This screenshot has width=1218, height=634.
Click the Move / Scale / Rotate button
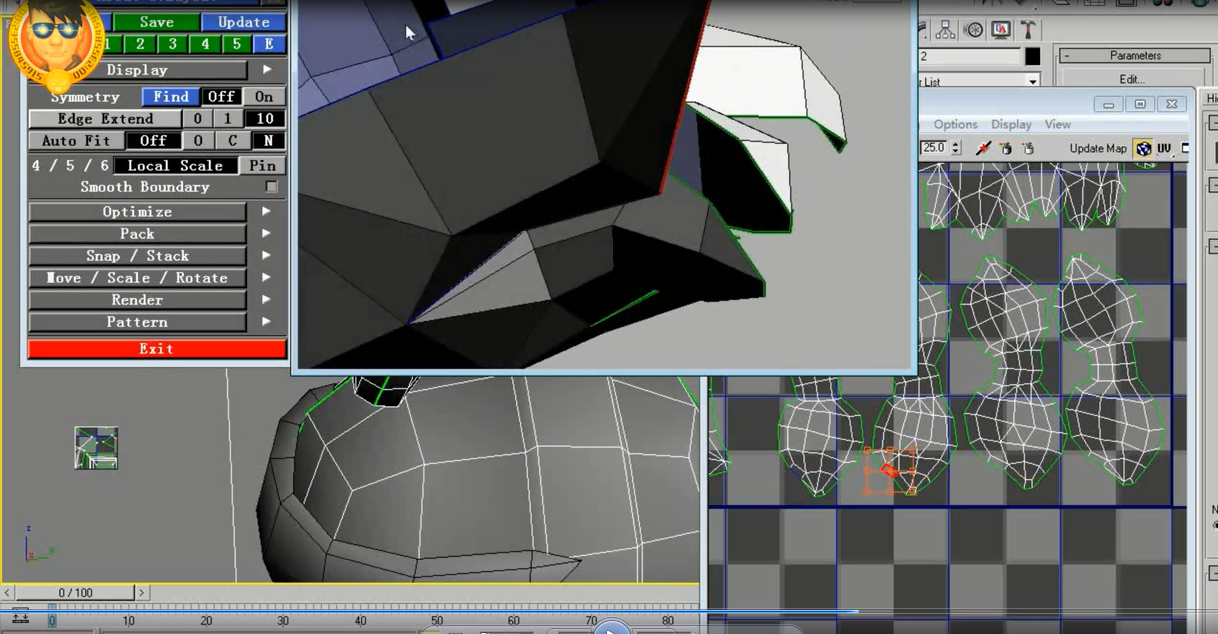point(137,278)
